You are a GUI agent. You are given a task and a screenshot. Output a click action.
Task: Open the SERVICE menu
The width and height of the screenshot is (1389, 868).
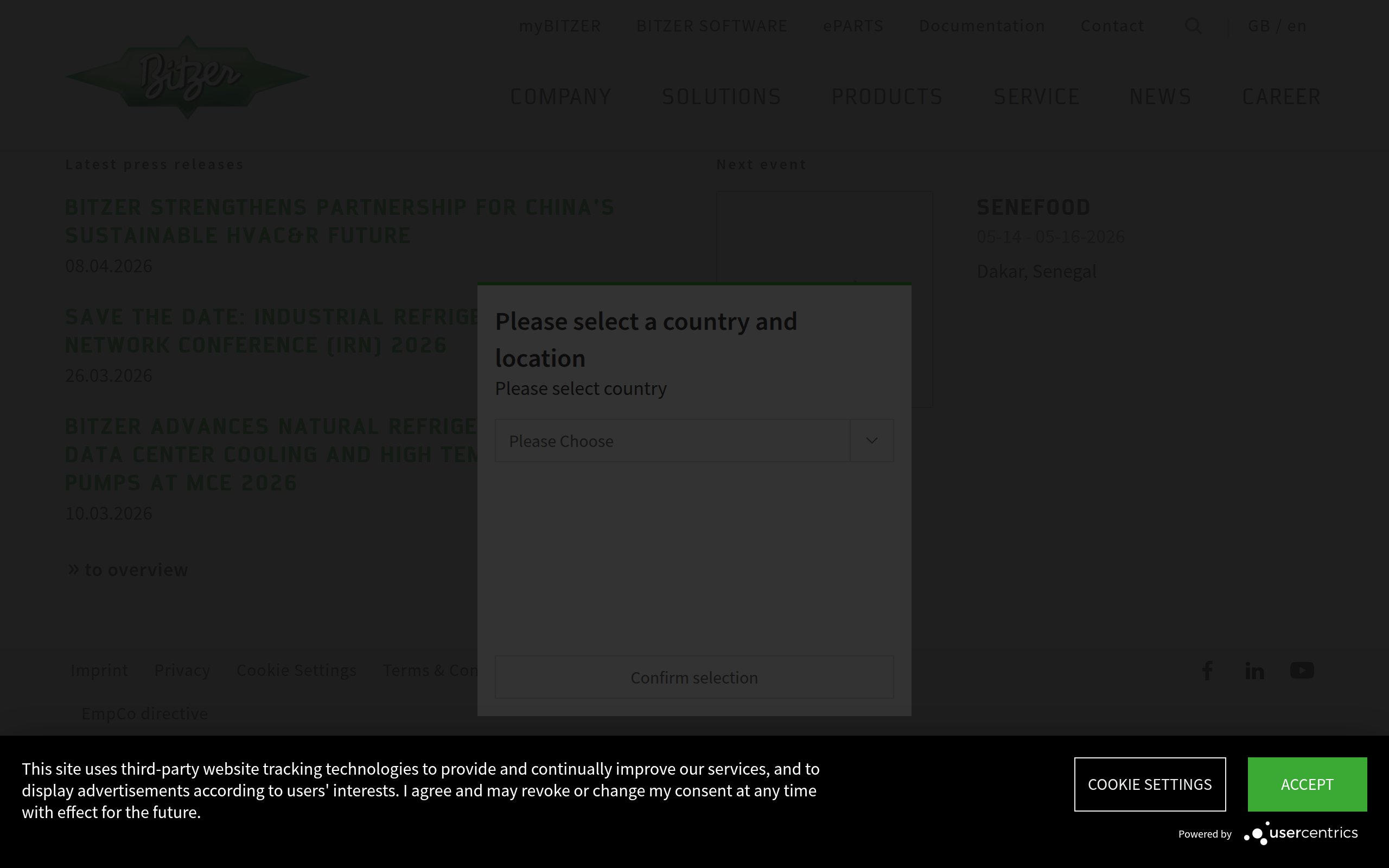[x=1036, y=97]
